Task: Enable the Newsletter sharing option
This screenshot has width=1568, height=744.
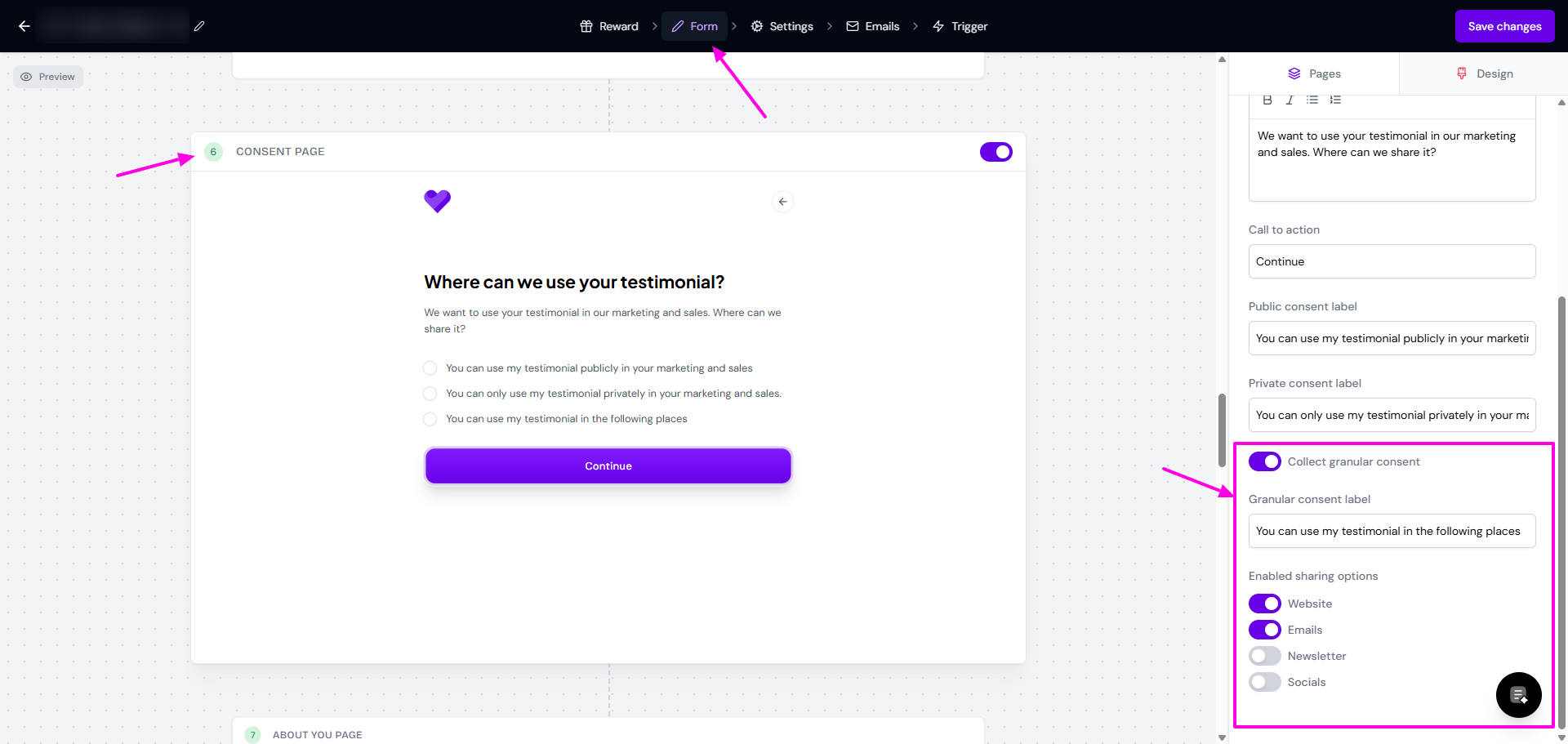Action: tap(1264, 656)
